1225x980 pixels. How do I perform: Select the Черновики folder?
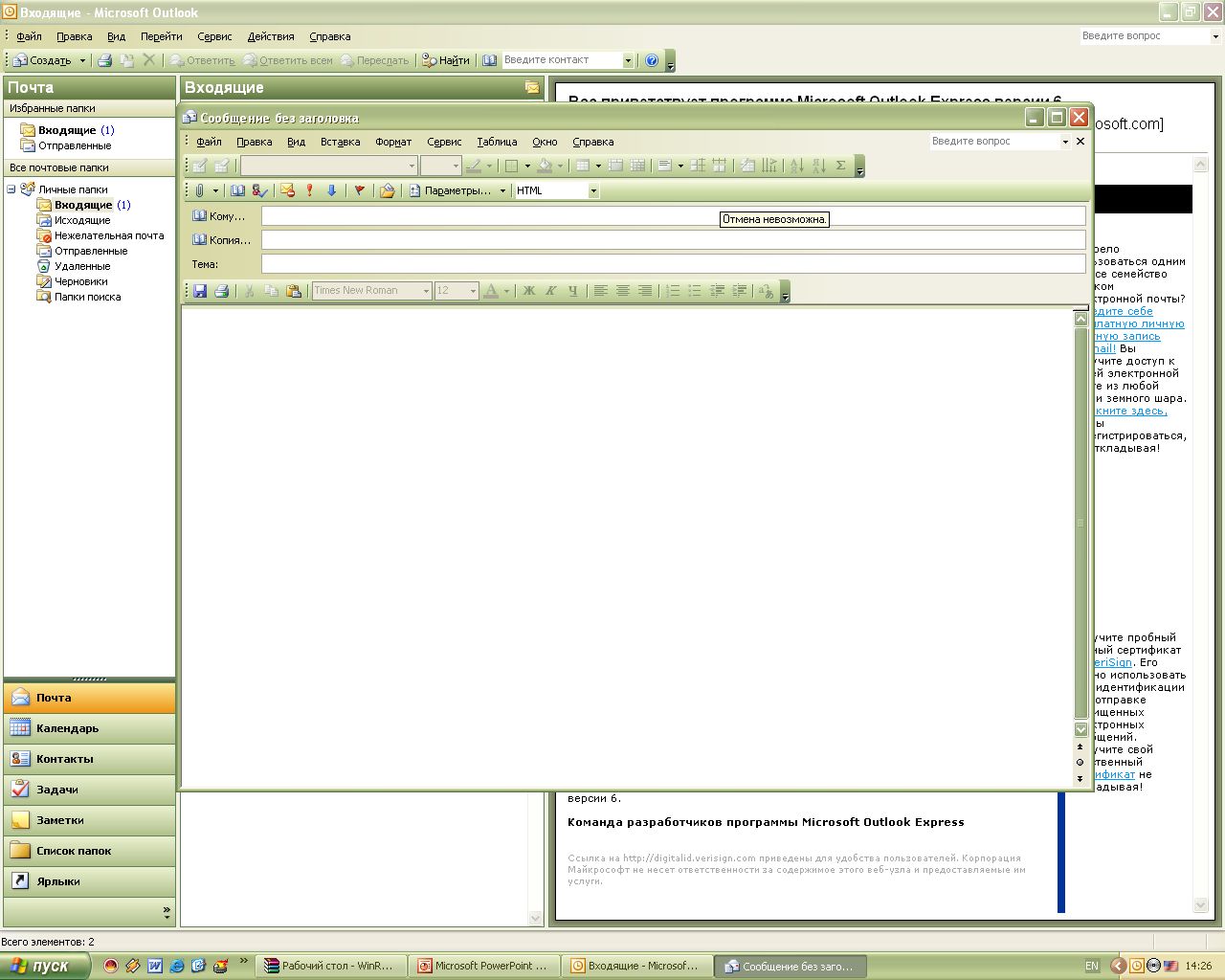point(80,281)
